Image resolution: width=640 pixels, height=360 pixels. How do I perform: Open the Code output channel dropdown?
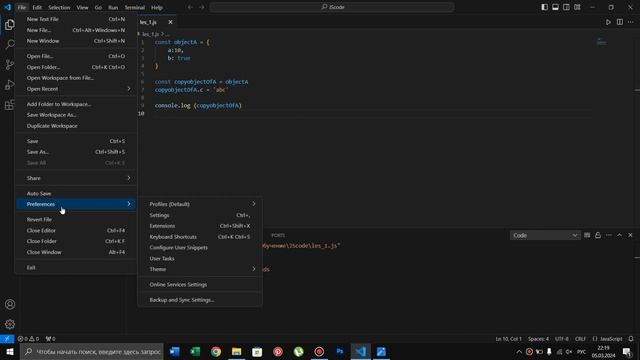tap(545, 236)
